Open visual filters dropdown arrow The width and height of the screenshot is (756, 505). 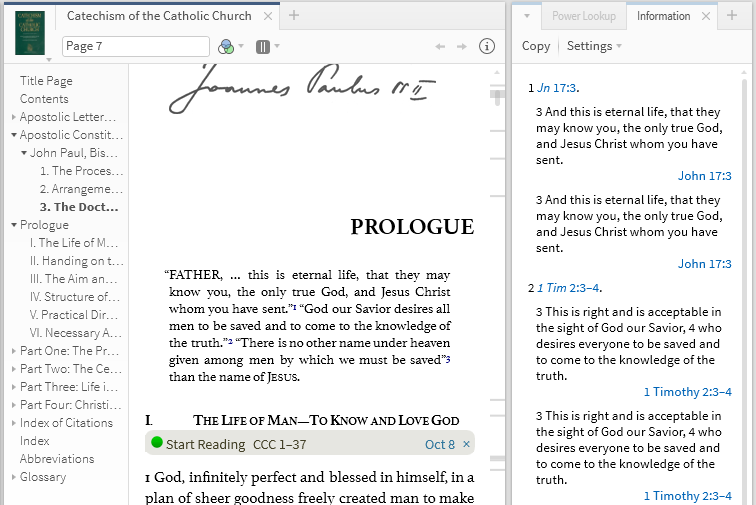point(241,46)
